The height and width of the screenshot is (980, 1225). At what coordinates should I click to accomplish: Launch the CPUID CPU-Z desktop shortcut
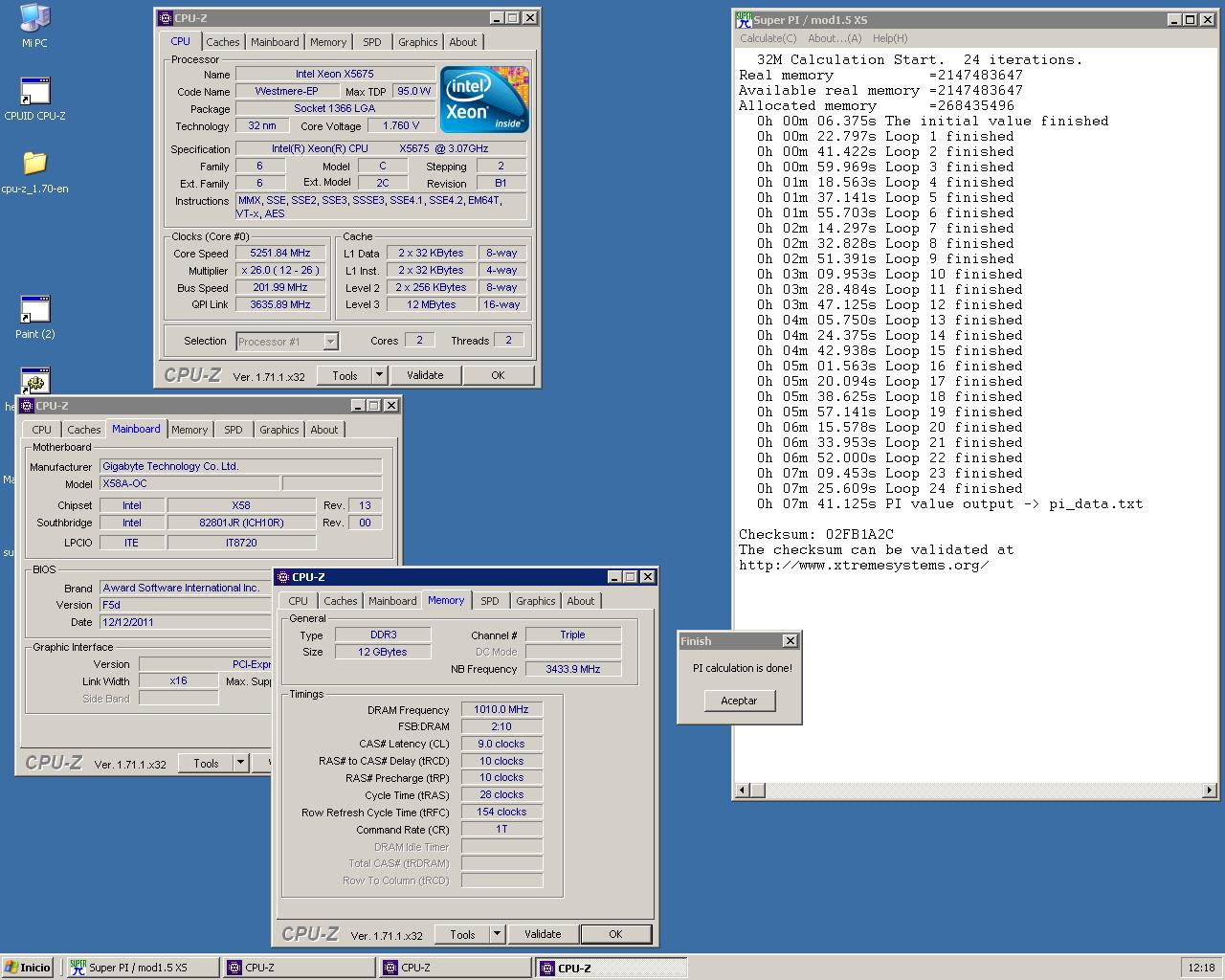[34, 99]
